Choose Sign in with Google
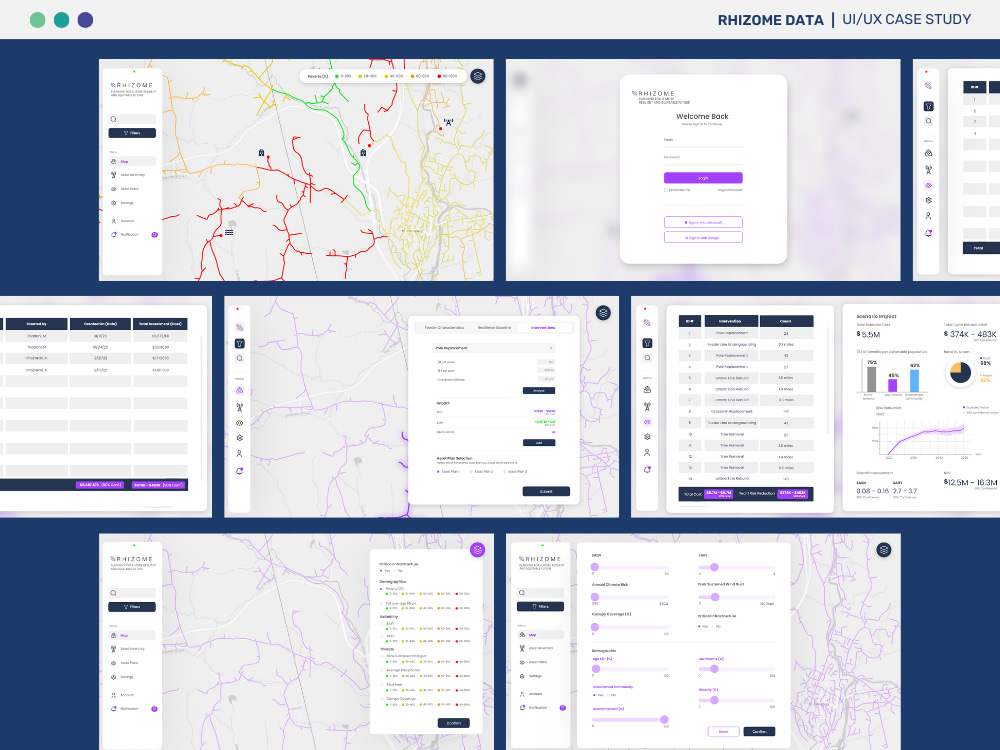The image size is (1000, 750). 703,237
